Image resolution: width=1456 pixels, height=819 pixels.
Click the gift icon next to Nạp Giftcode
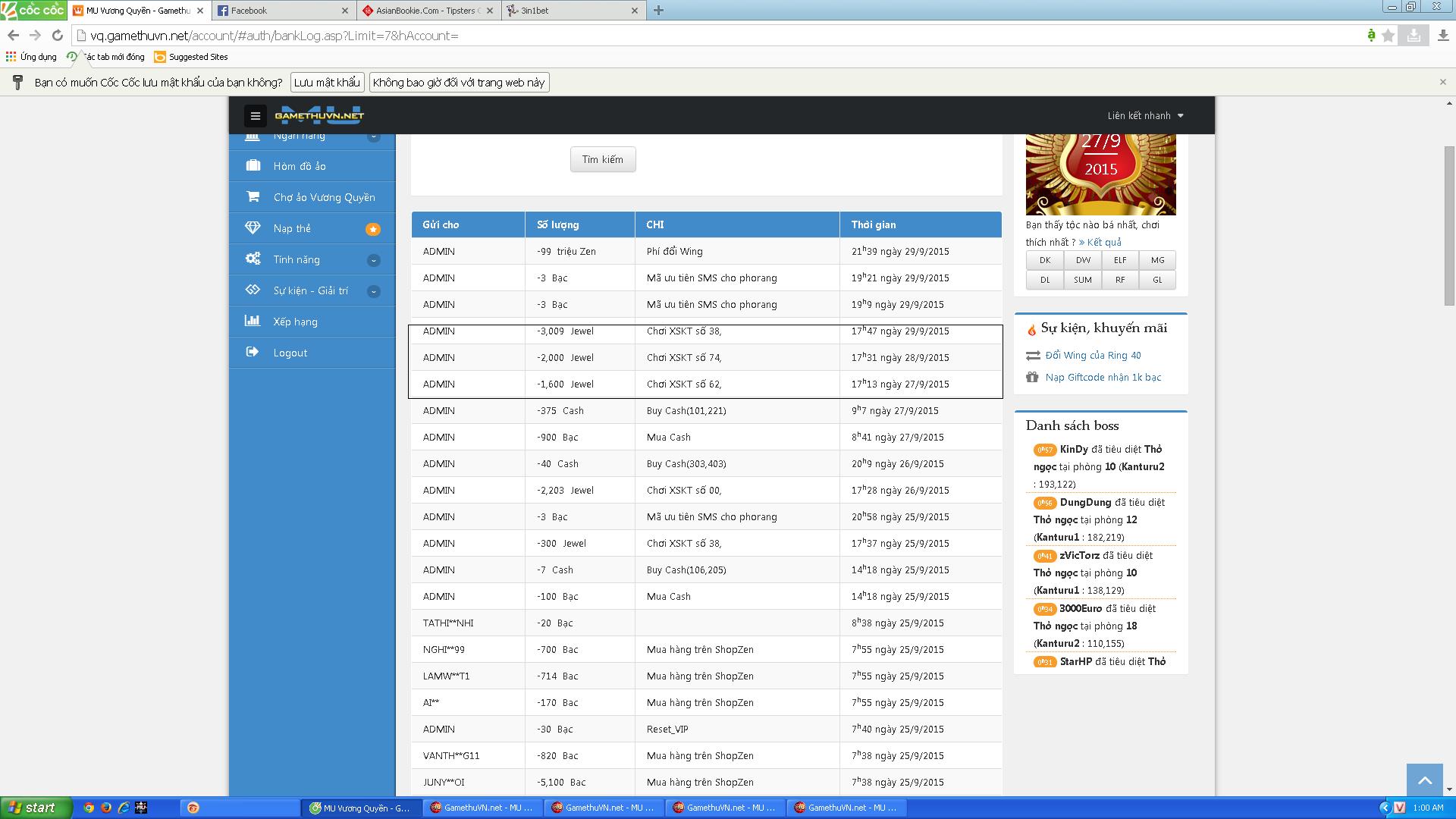[x=1032, y=377]
